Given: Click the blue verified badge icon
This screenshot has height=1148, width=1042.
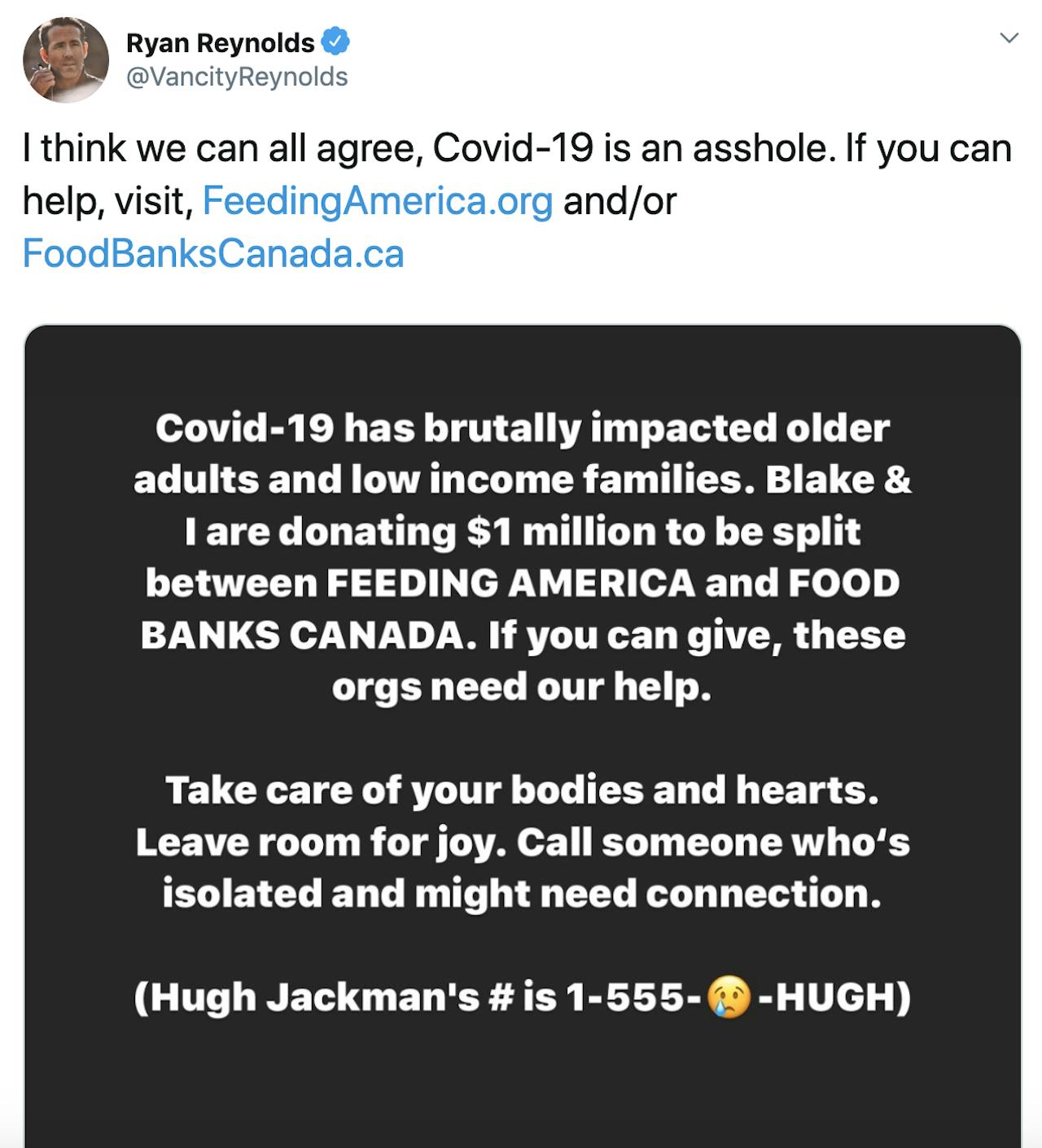Looking at the screenshot, I should [335, 41].
